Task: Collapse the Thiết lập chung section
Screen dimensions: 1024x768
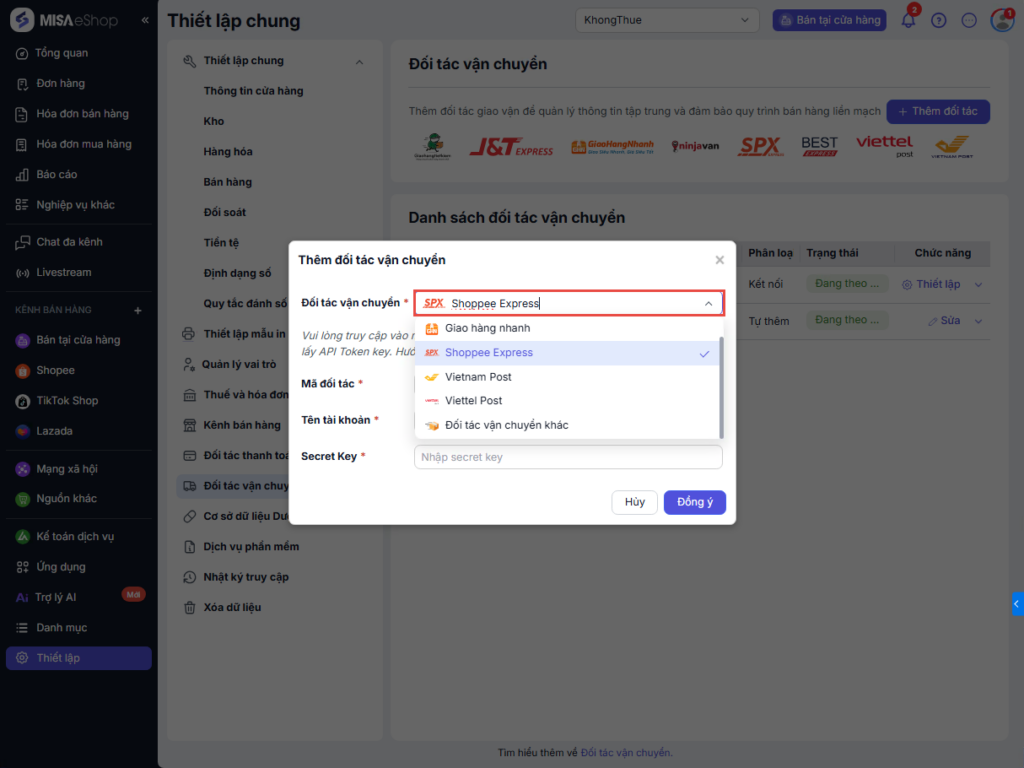Action: pos(359,61)
